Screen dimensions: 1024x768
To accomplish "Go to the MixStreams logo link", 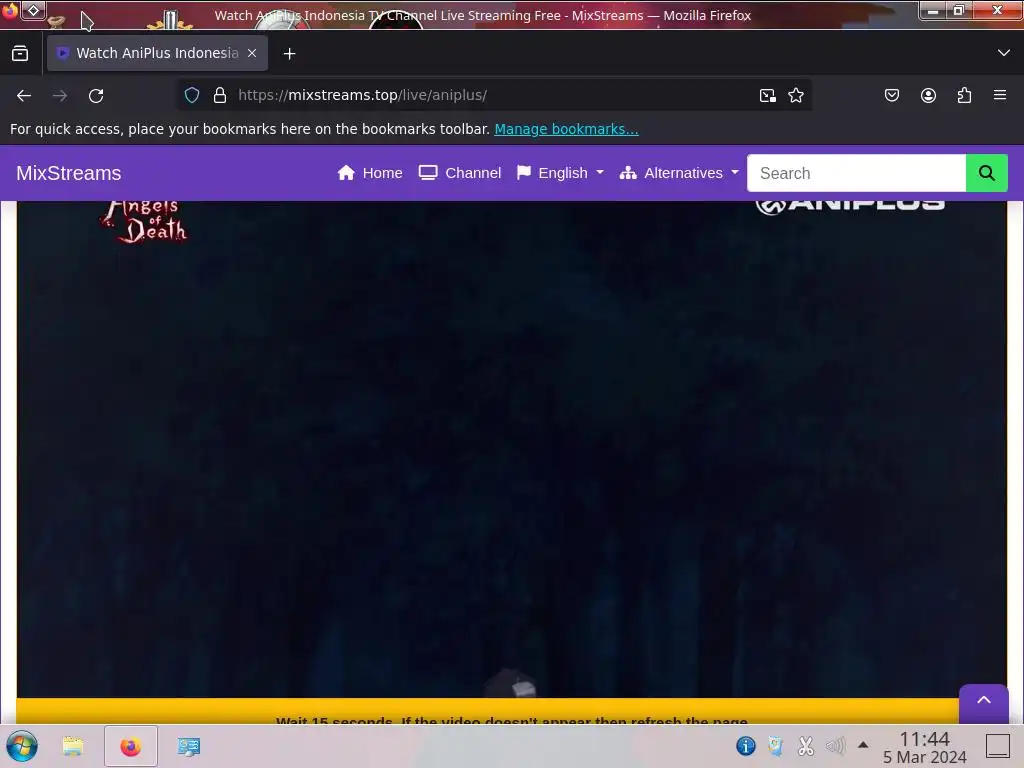I will [x=69, y=173].
